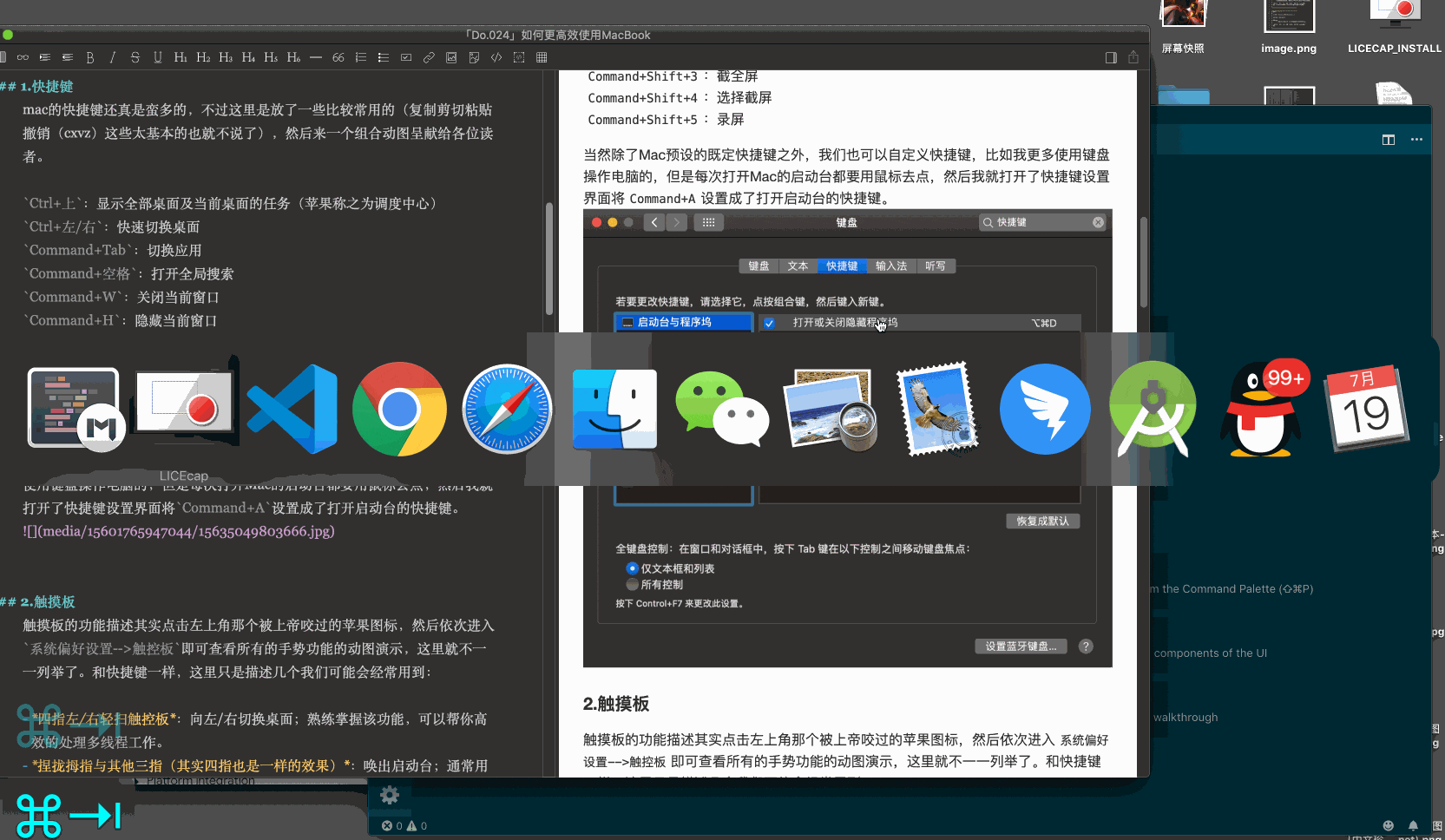Insert an image with the picture icon
This screenshot has height=840, width=1445.
[x=451, y=57]
